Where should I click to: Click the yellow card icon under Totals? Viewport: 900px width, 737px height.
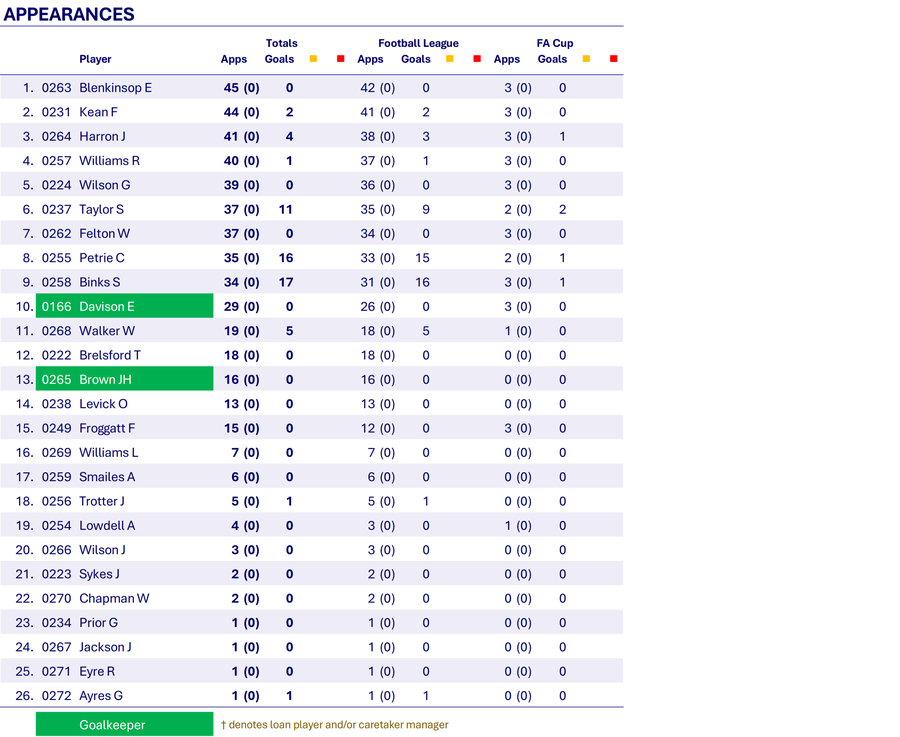coord(313,59)
